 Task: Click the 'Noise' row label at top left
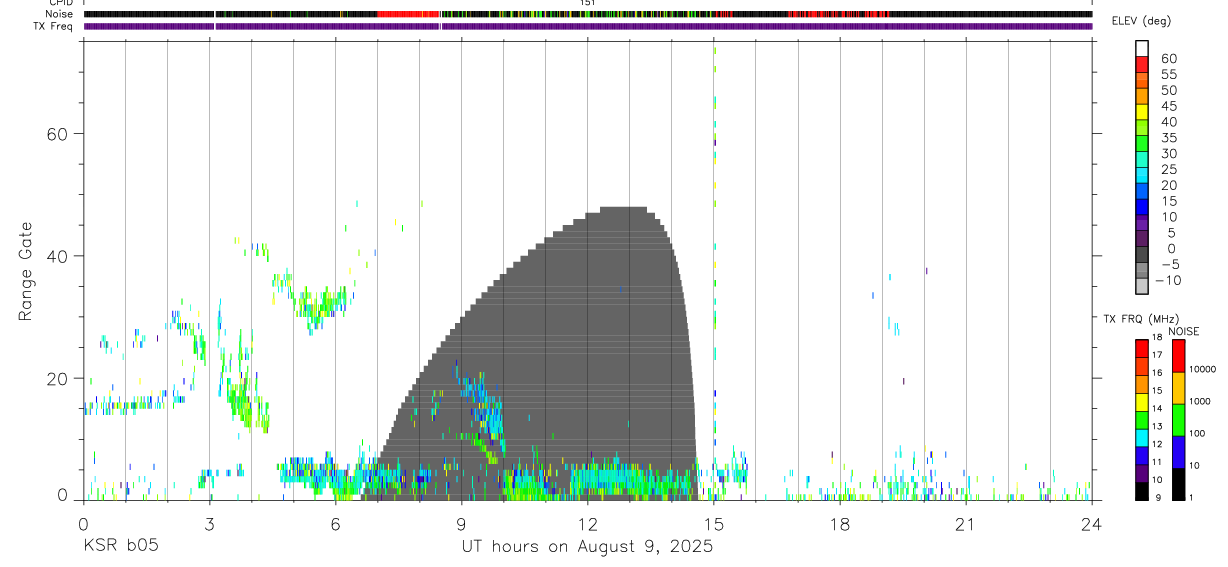[x=59, y=14]
